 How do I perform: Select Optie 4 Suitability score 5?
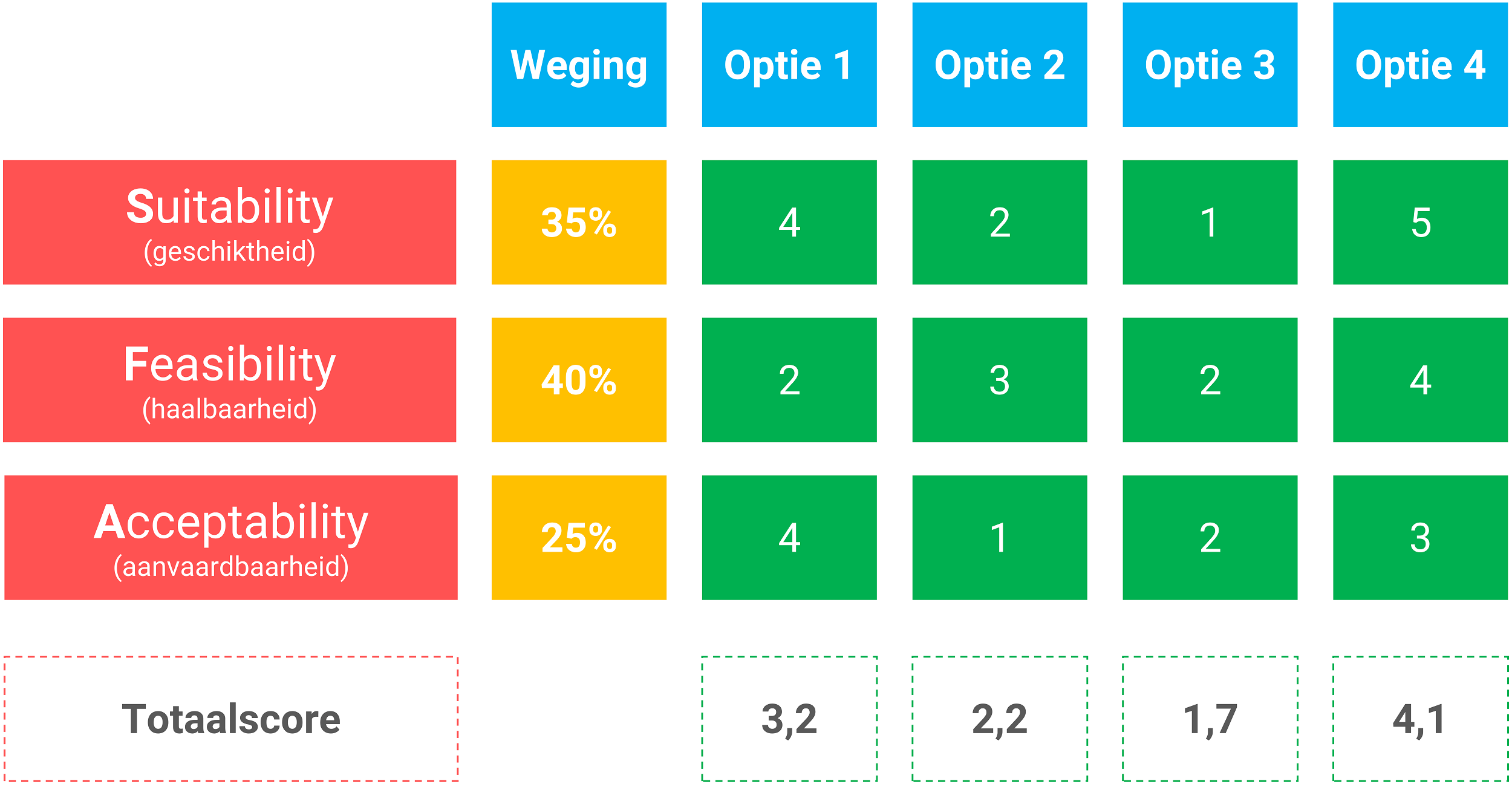click(1420, 222)
